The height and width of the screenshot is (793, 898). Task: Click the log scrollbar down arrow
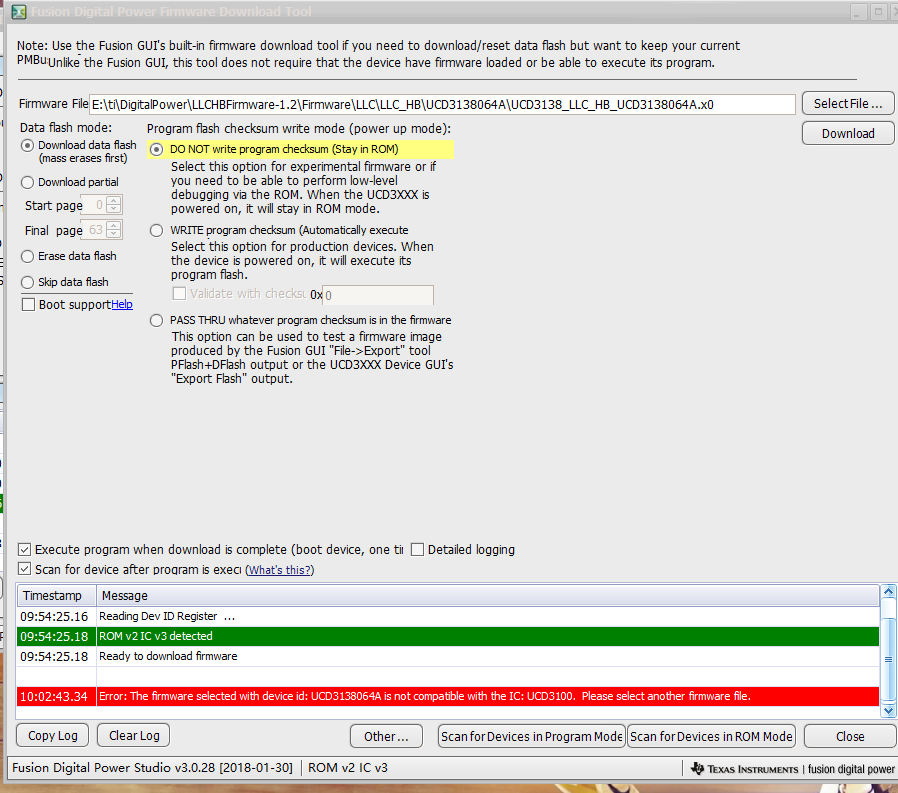(888, 711)
